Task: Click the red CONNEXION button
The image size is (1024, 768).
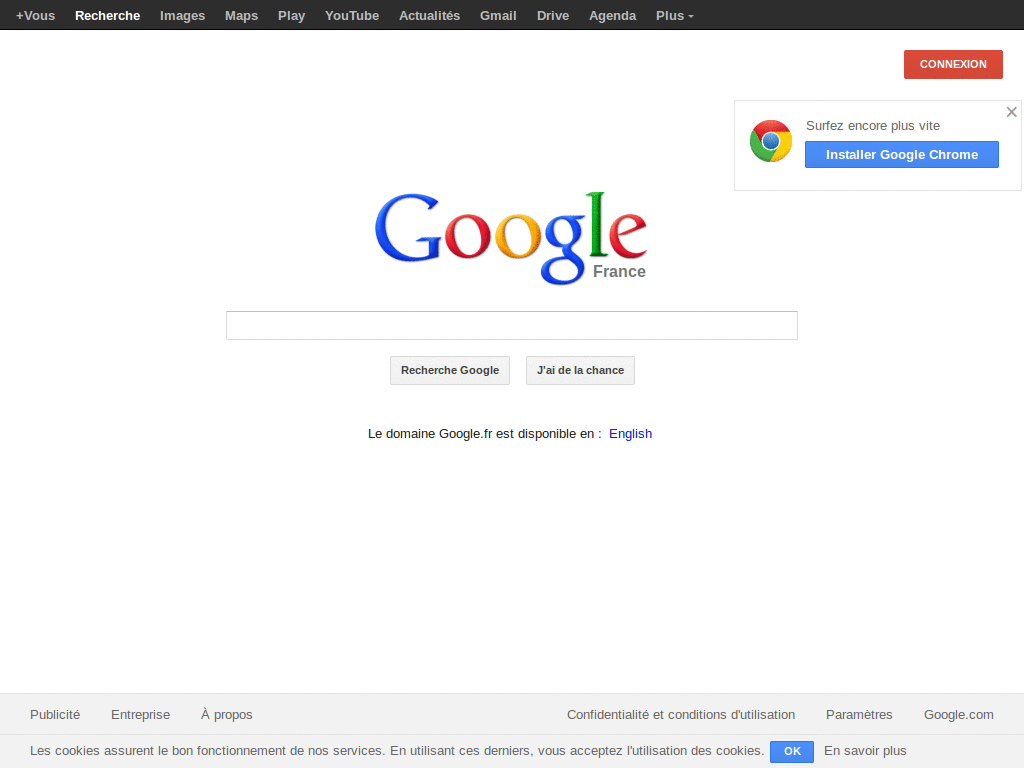Action: (953, 65)
